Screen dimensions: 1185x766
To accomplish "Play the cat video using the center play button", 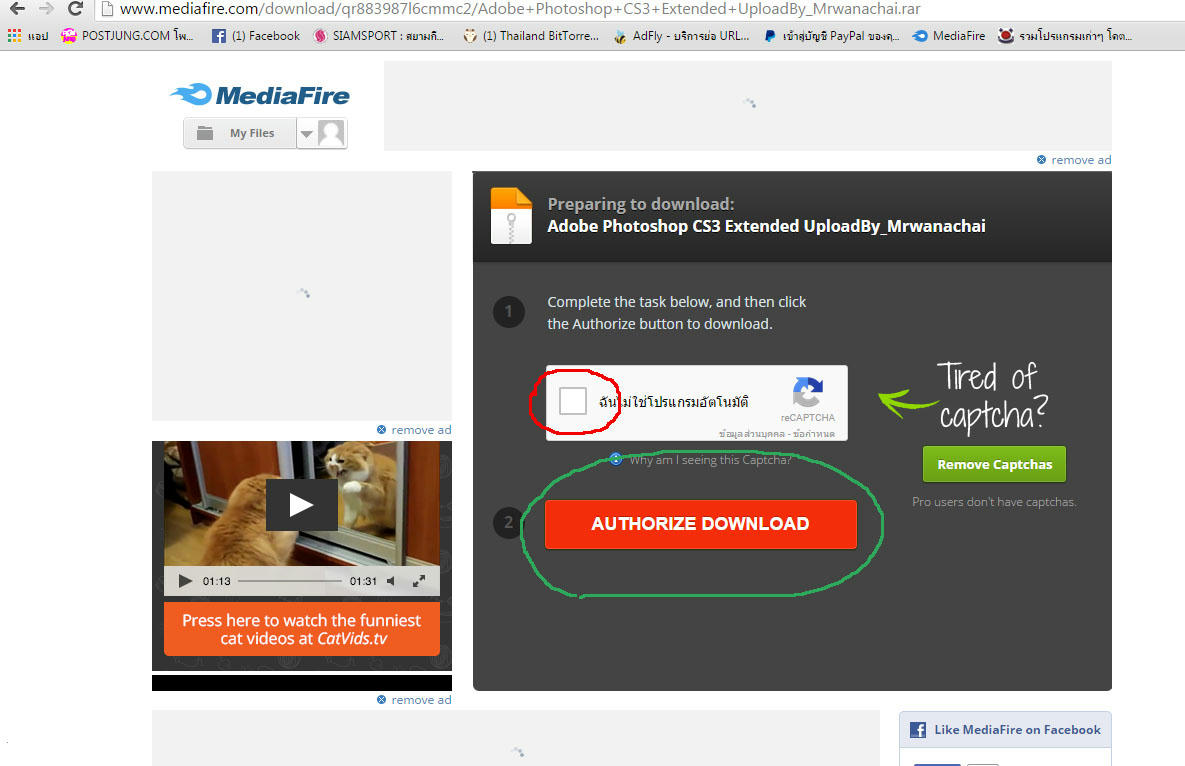I will tap(301, 505).
